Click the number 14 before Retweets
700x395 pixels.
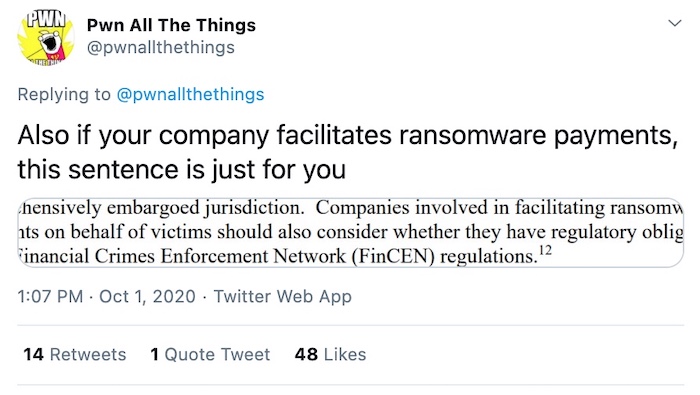[x=33, y=354]
